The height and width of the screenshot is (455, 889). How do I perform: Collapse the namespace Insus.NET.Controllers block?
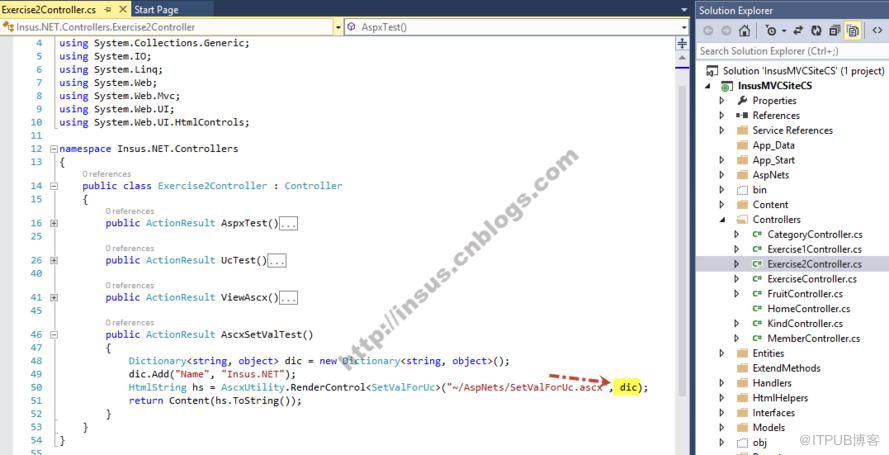(54, 149)
